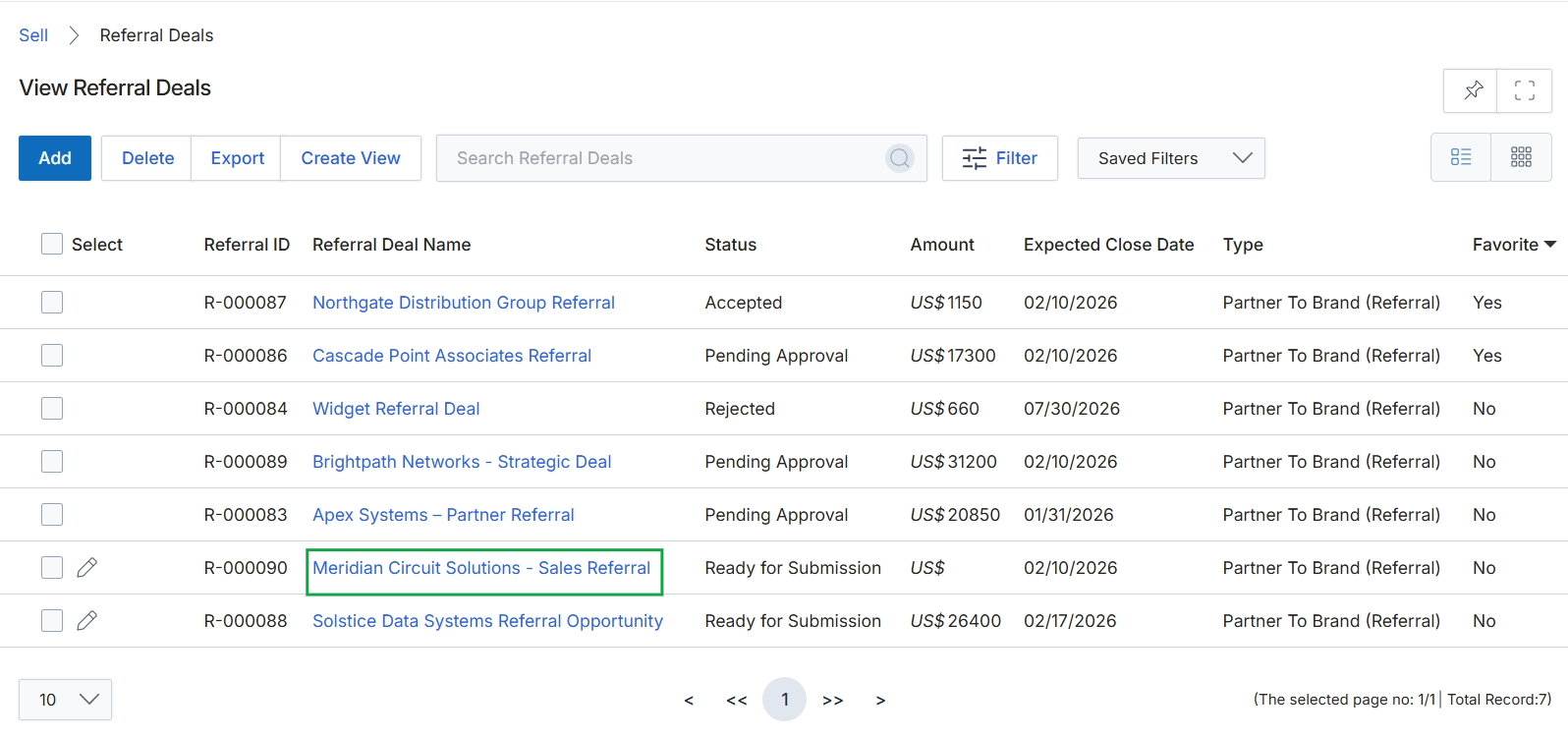This screenshot has width=1568, height=738.
Task: Tick the Meridian Circuit Solutions row checkbox
Action: (52, 567)
